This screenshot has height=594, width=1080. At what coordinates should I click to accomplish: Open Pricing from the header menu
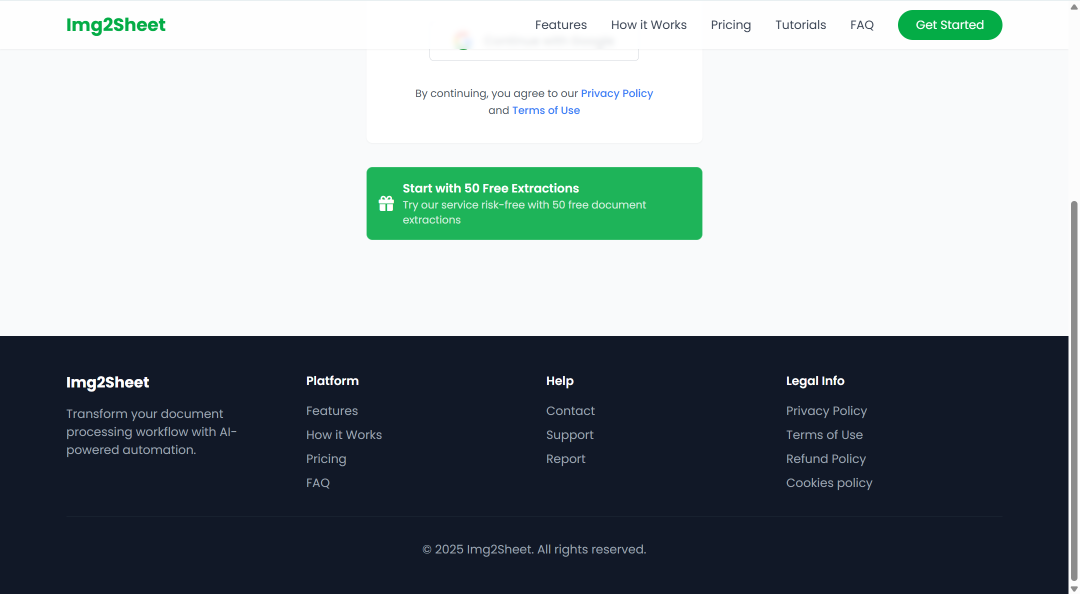pos(731,25)
